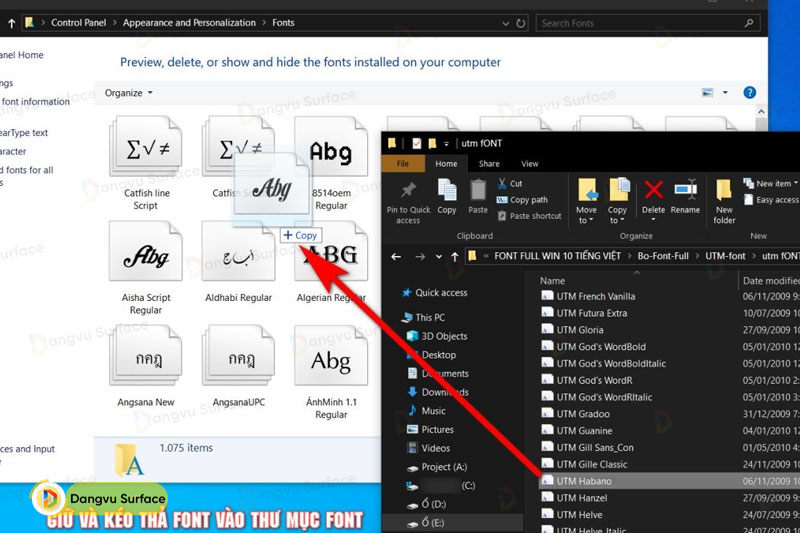Open the view options dropdown arrow
The width and height of the screenshot is (800, 533).
pyautogui.click(x=725, y=92)
